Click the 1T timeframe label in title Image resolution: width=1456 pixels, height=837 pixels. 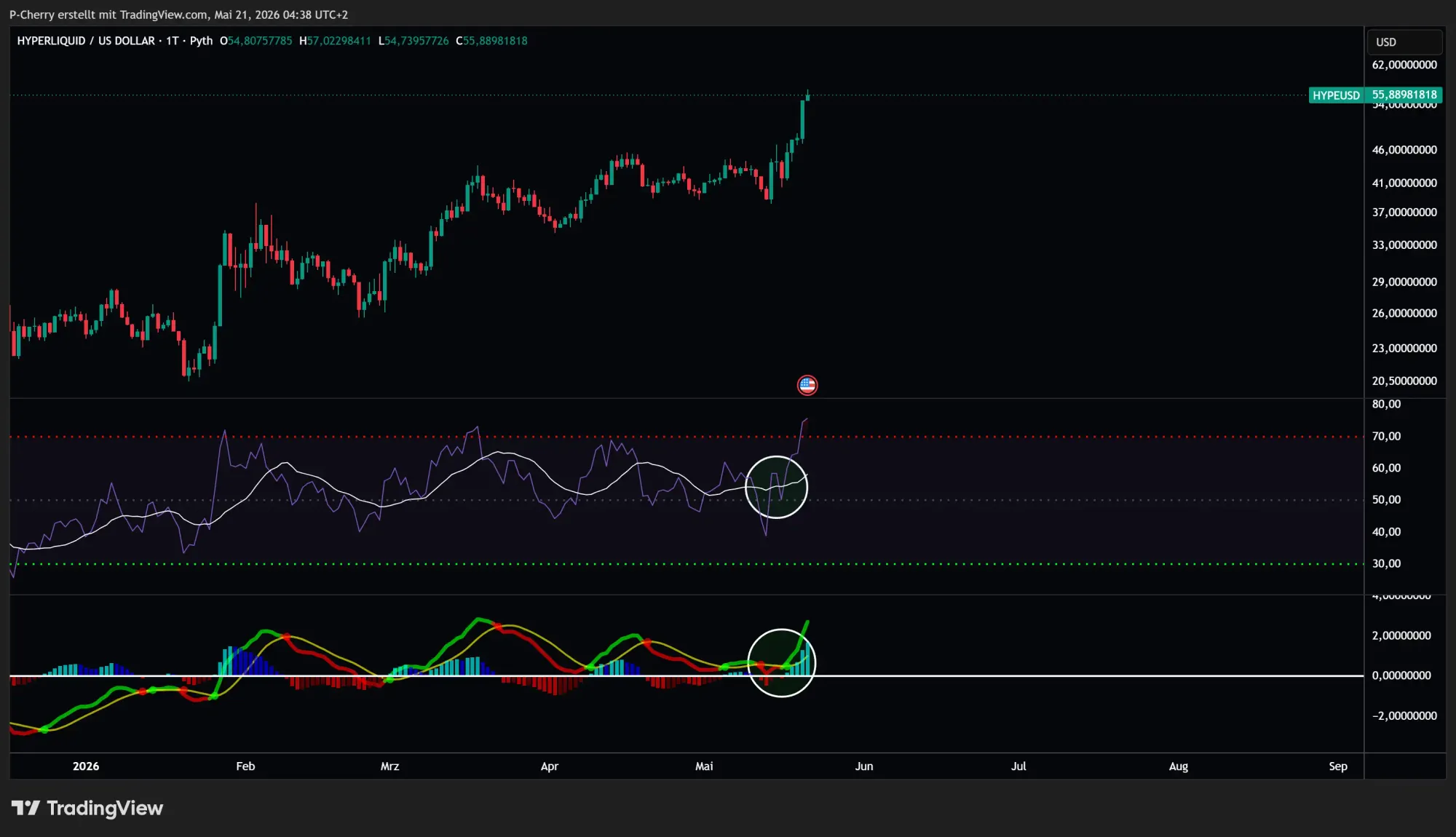pos(173,41)
